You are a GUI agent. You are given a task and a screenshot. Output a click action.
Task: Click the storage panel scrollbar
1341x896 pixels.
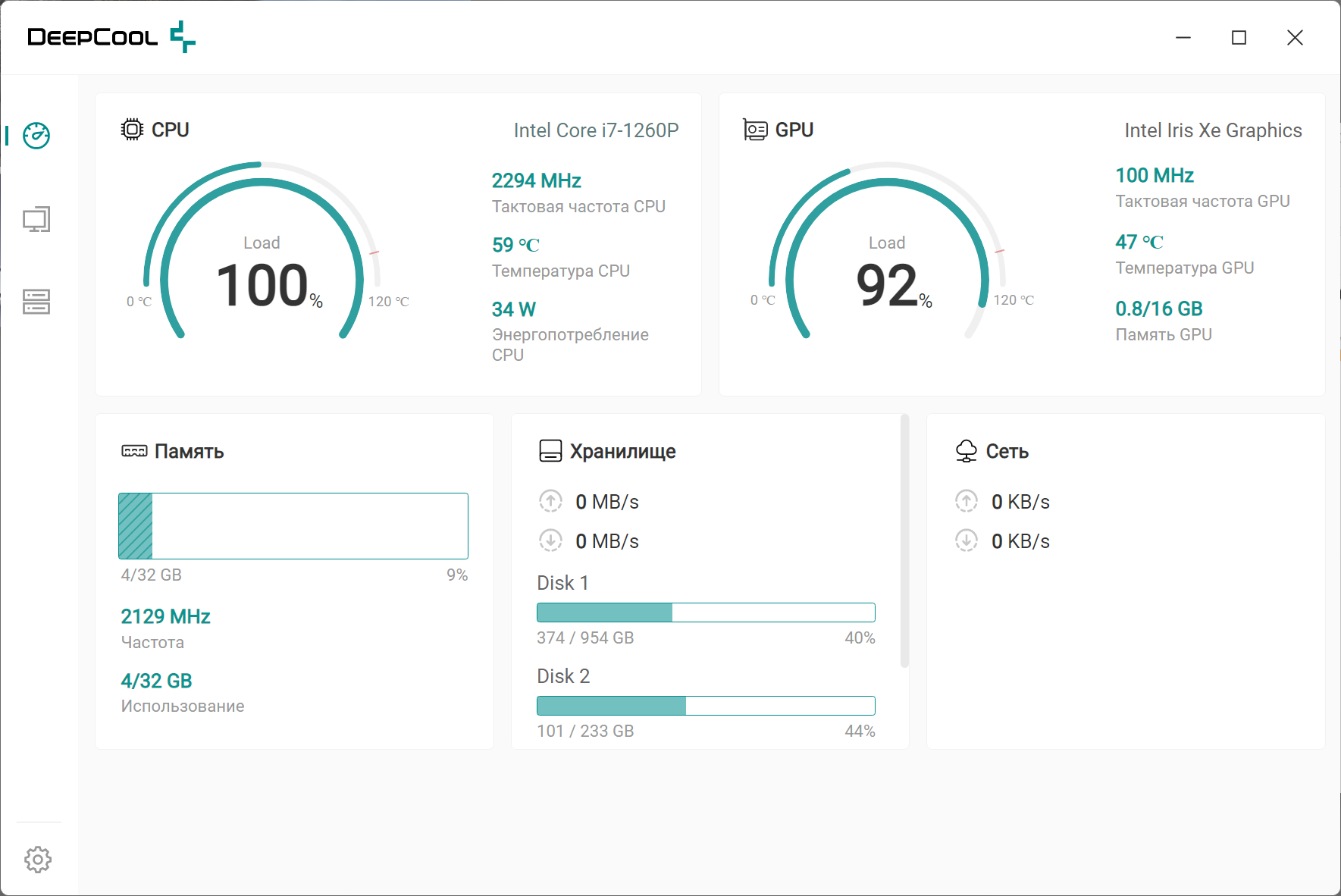pyautogui.click(x=904, y=542)
